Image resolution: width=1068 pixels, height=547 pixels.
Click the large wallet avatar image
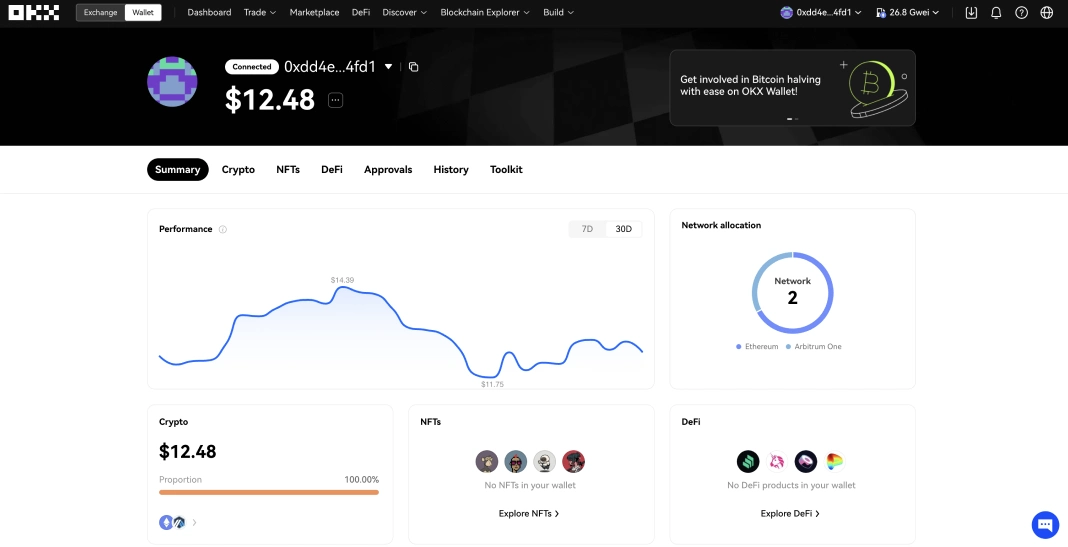[x=172, y=82]
